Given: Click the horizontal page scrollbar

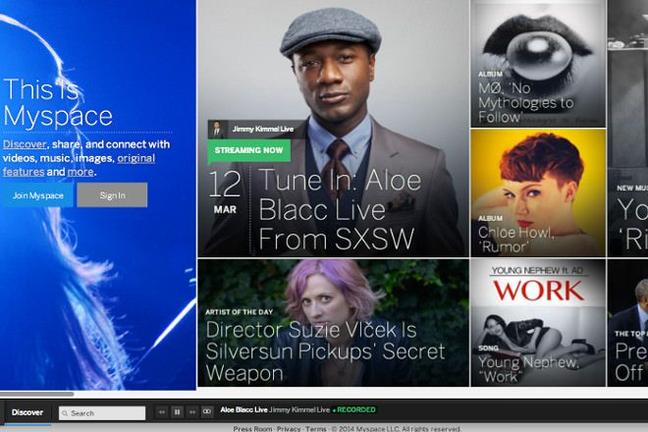Looking at the screenshot, I should coord(37,394).
